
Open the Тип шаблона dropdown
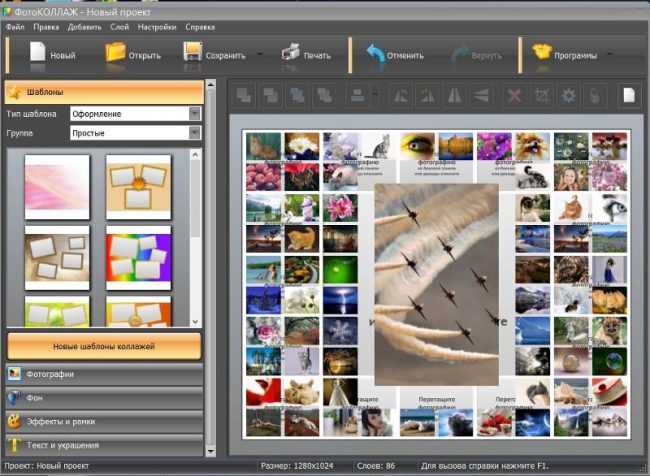pyautogui.click(x=136, y=114)
